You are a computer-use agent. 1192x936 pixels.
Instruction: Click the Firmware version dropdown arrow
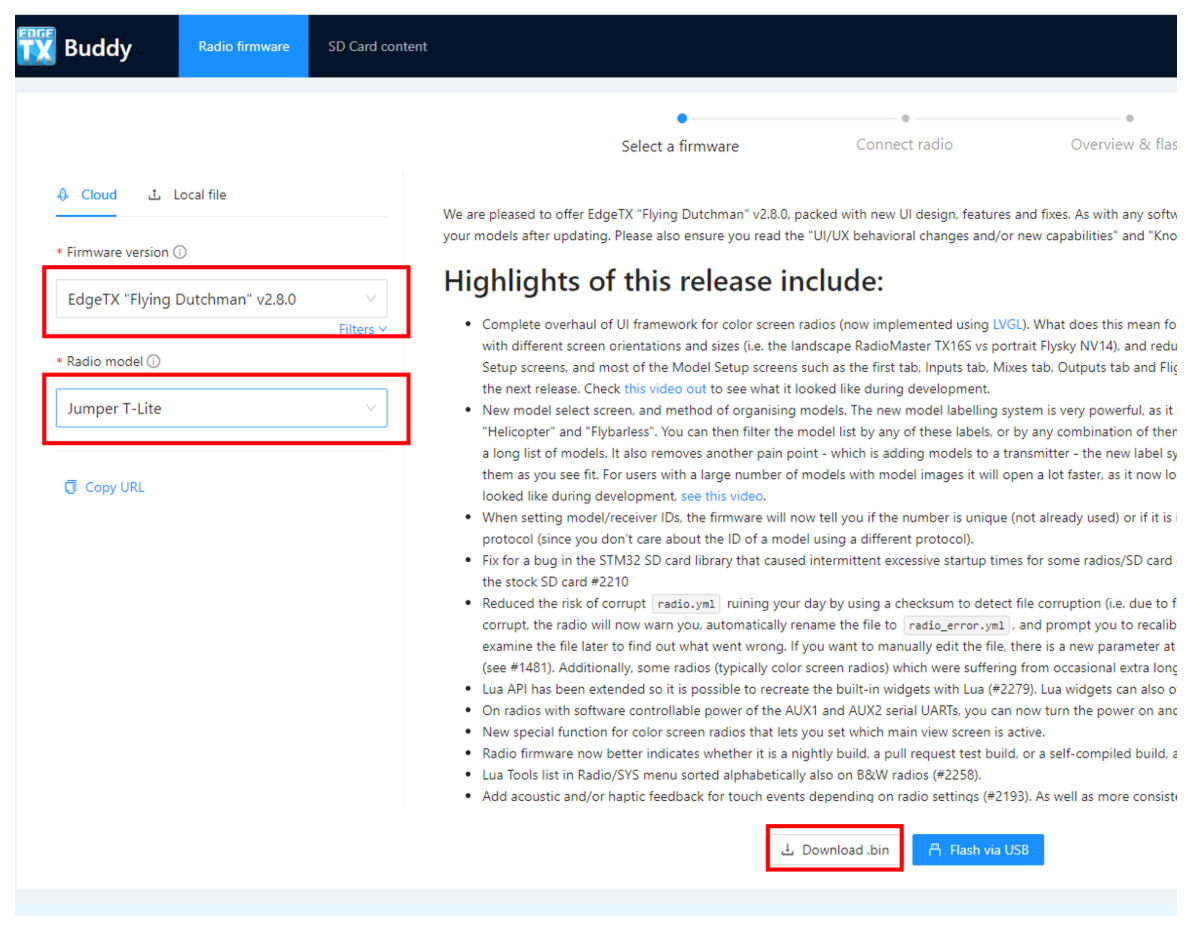[x=371, y=299]
